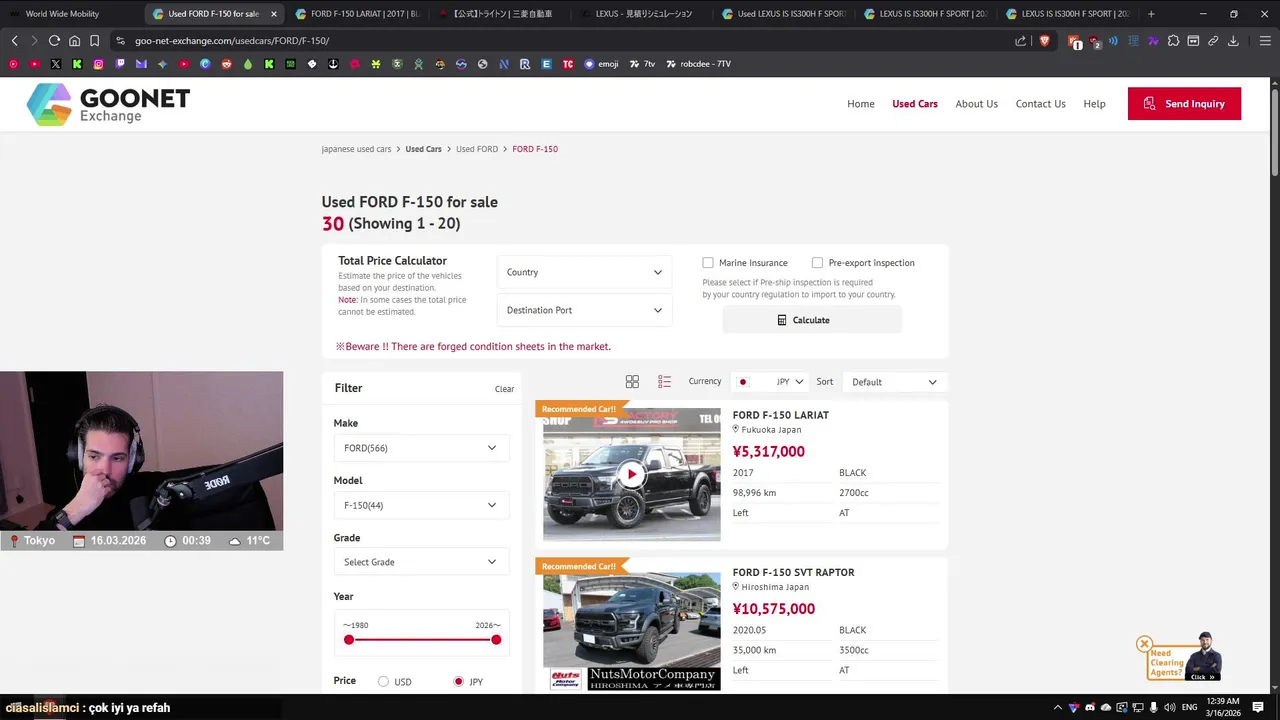
Task: Expand the Select Grade dropdown
Action: [x=420, y=562]
